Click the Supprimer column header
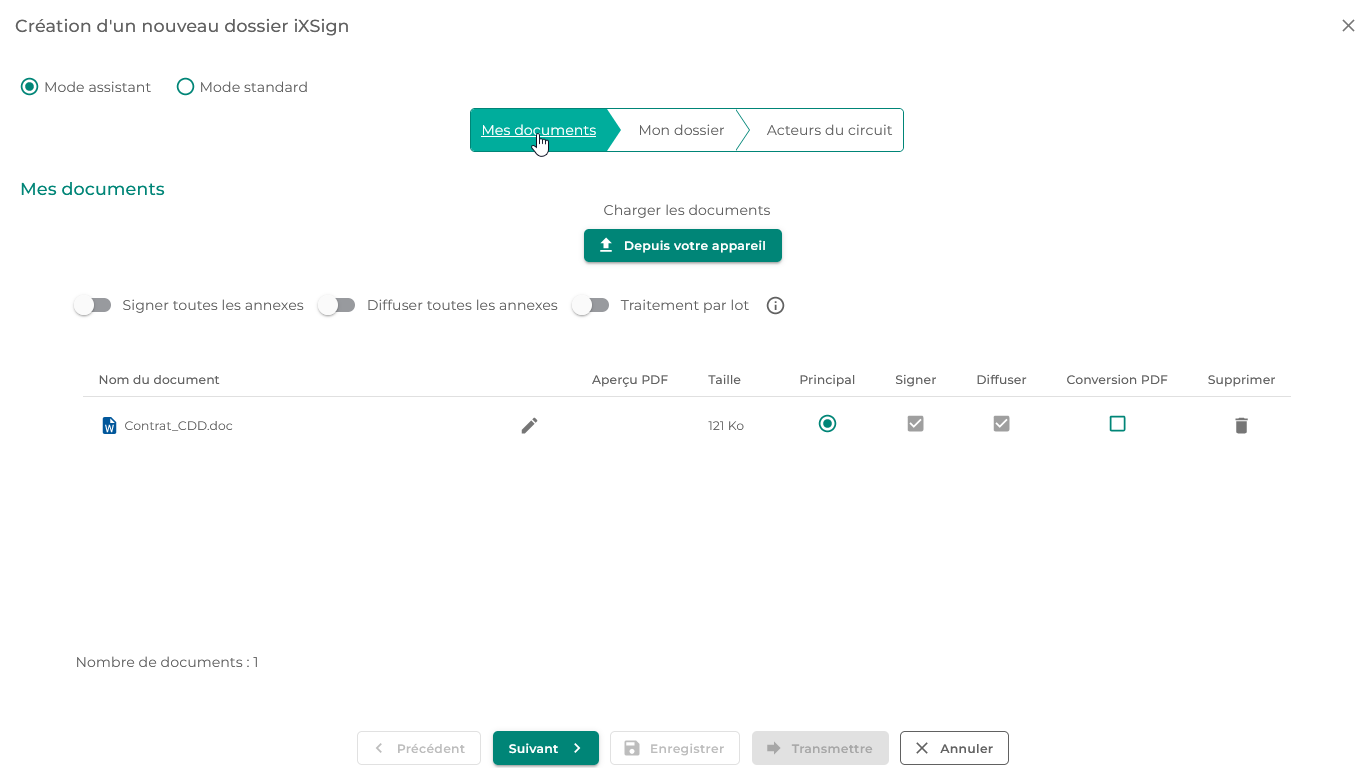The image size is (1370, 768). point(1241,380)
